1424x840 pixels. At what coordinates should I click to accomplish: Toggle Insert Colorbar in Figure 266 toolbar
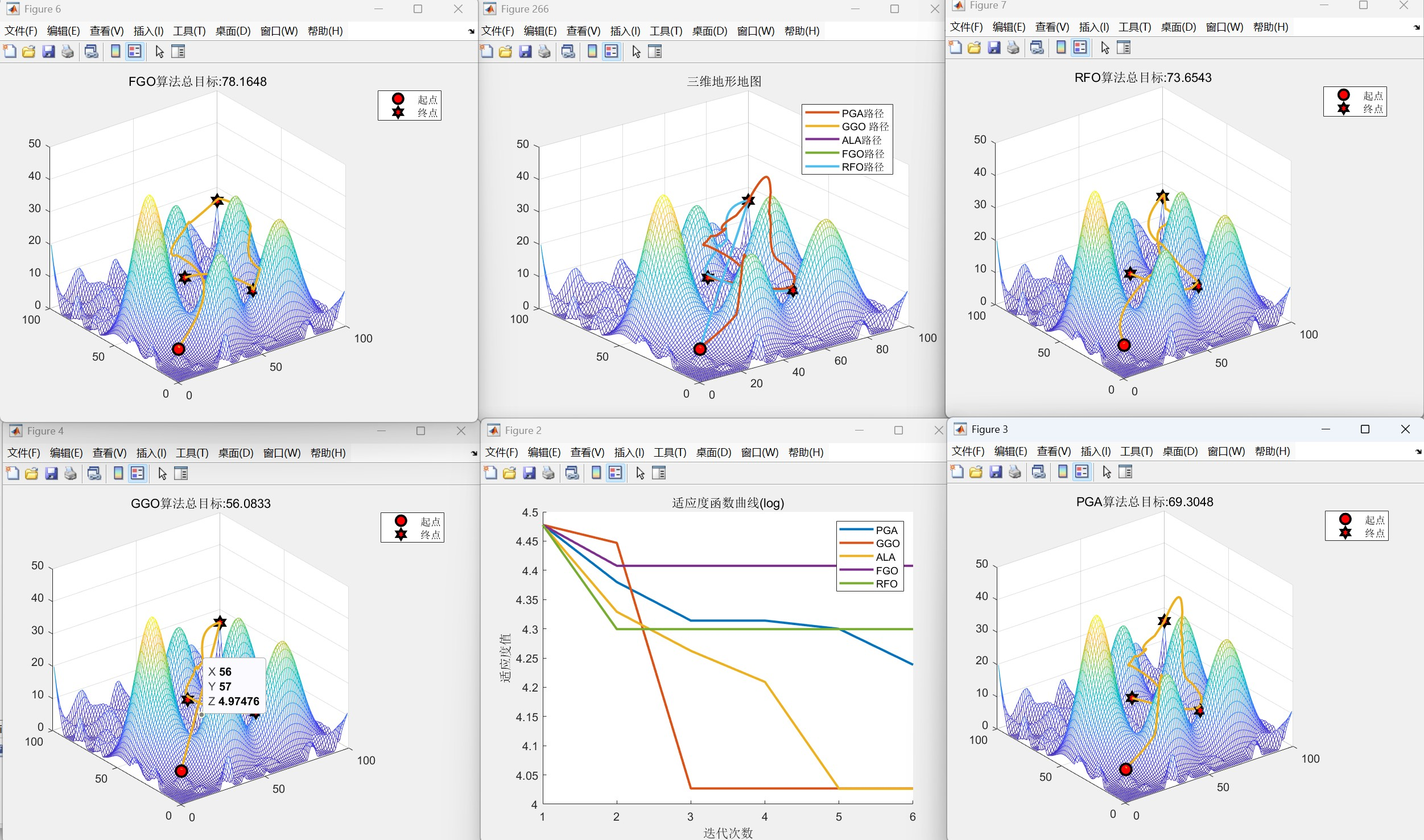(592, 52)
